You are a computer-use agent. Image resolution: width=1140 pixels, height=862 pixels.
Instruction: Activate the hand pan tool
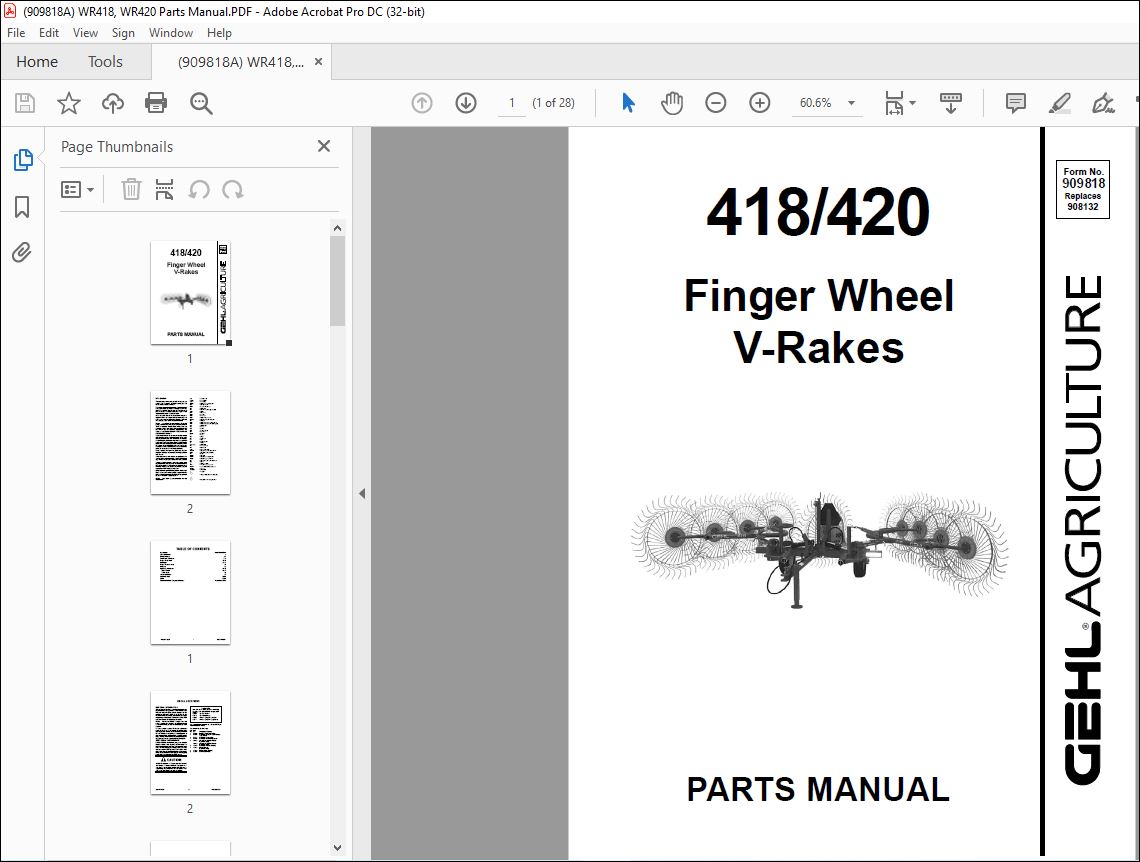(672, 103)
